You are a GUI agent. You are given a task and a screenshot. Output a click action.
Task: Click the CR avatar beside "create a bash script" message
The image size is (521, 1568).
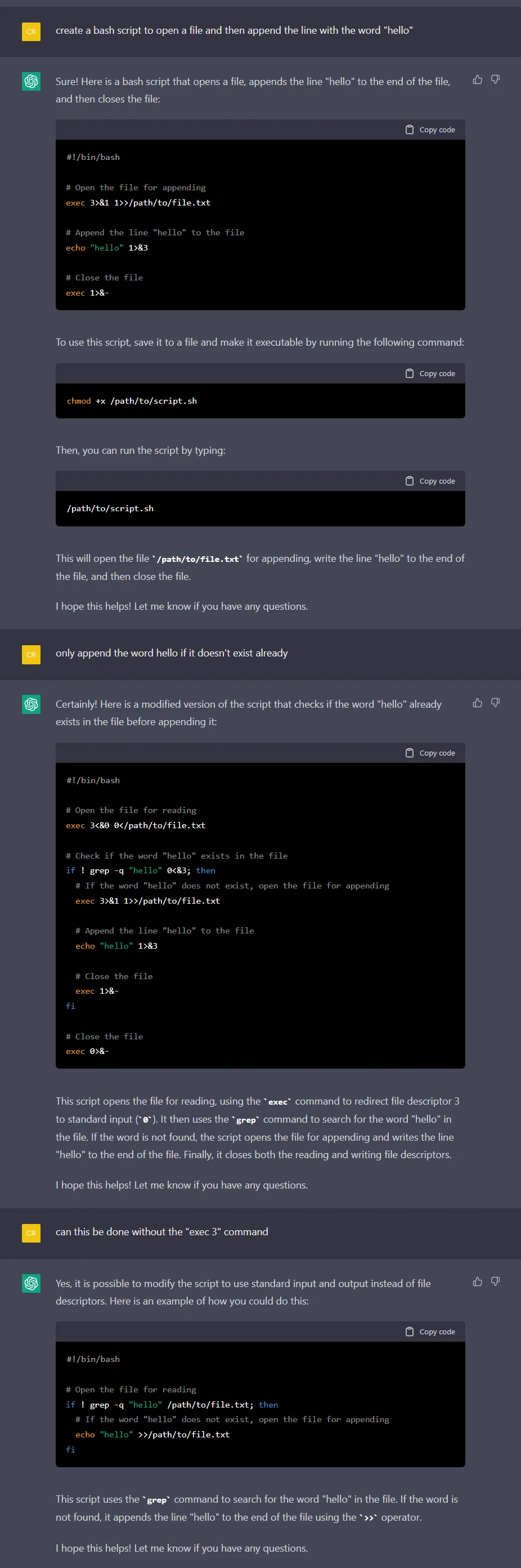[x=31, y=31]
